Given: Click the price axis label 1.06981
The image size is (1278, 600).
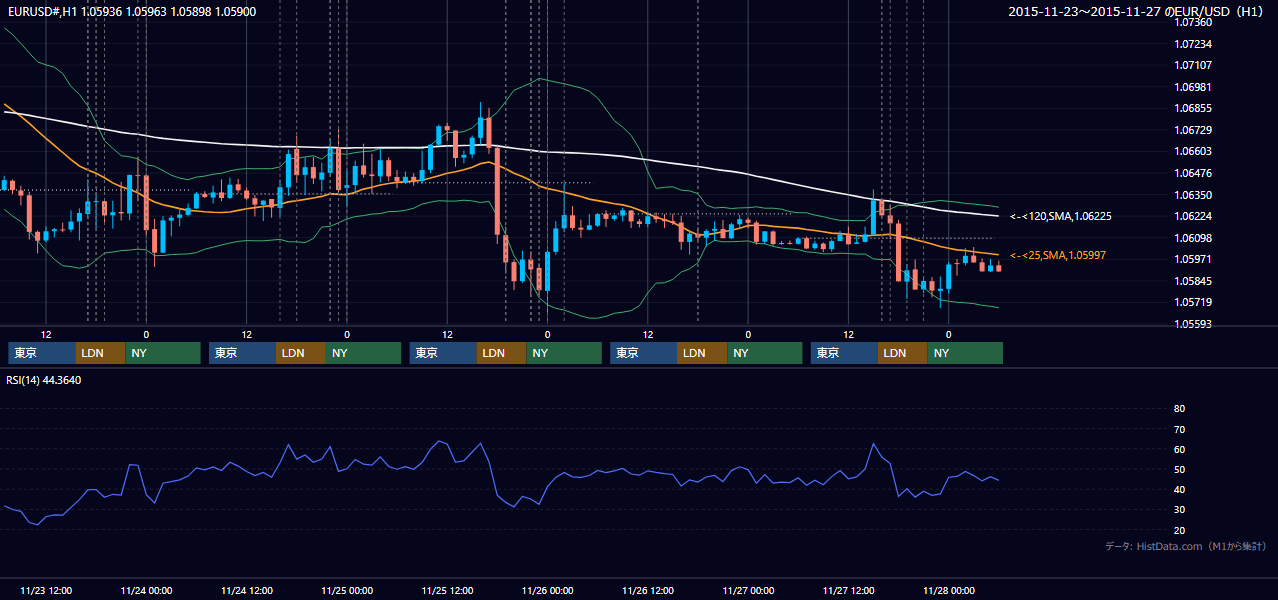Looking at the screenshot, I should tap(1193, 87).
